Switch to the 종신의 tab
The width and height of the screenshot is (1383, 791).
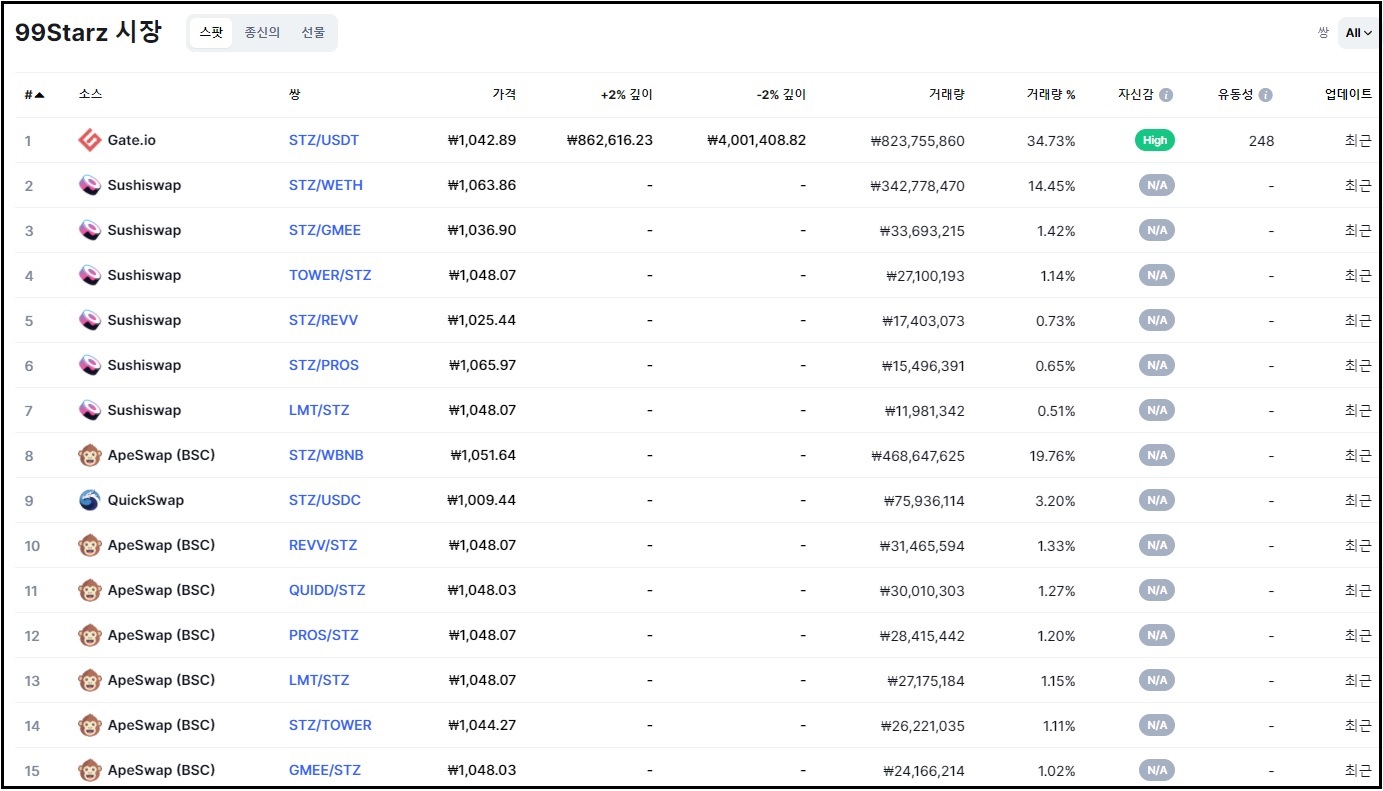point(262,33)
